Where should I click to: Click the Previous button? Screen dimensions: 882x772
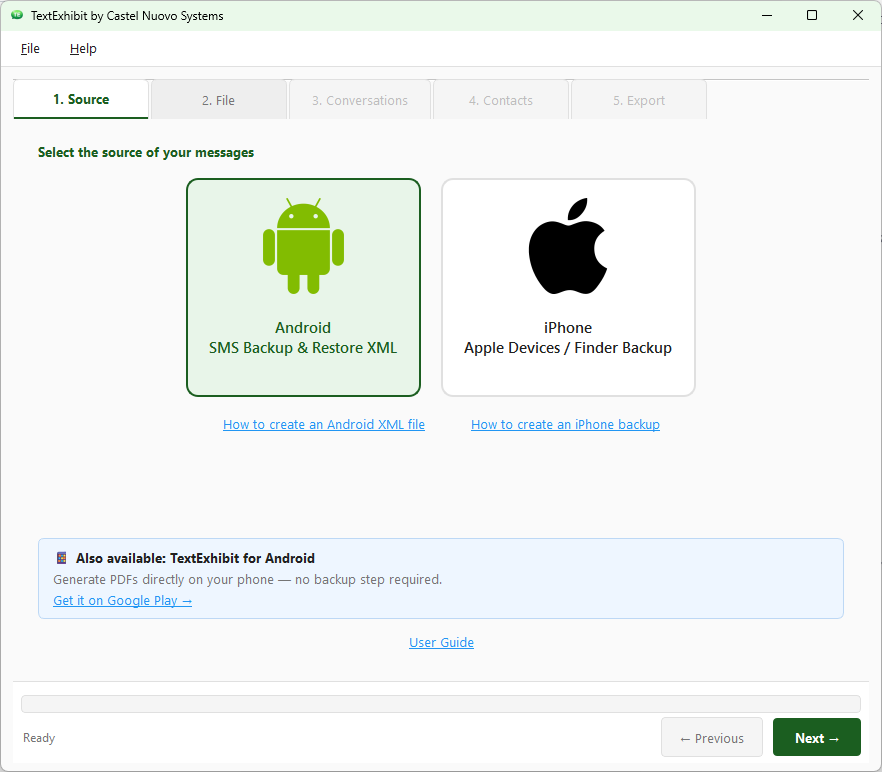point(712,737)
